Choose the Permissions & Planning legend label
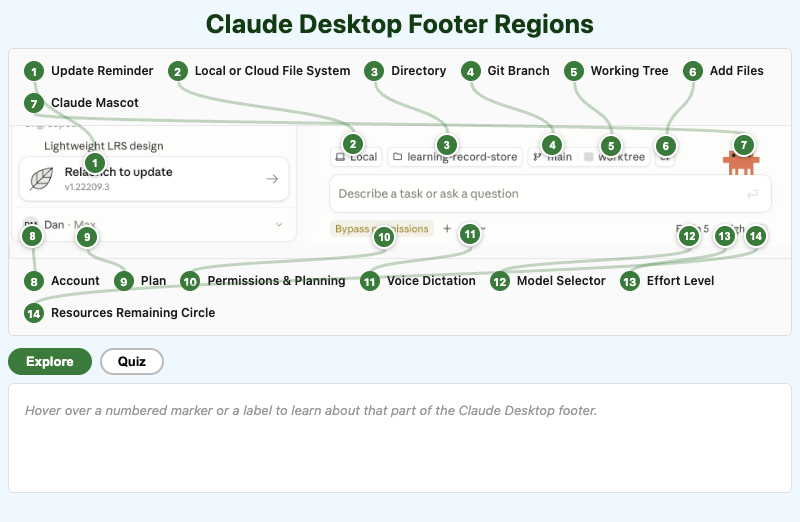Viewport: 800px width, 522px height. coord(276,281)
